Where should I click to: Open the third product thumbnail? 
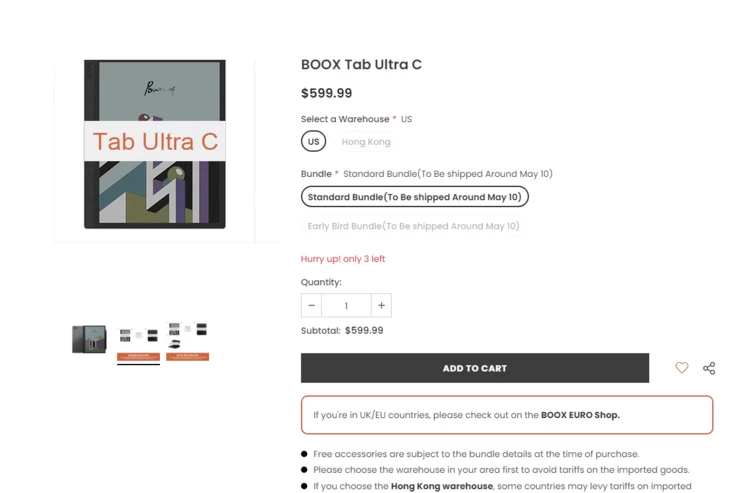[188, 341]
